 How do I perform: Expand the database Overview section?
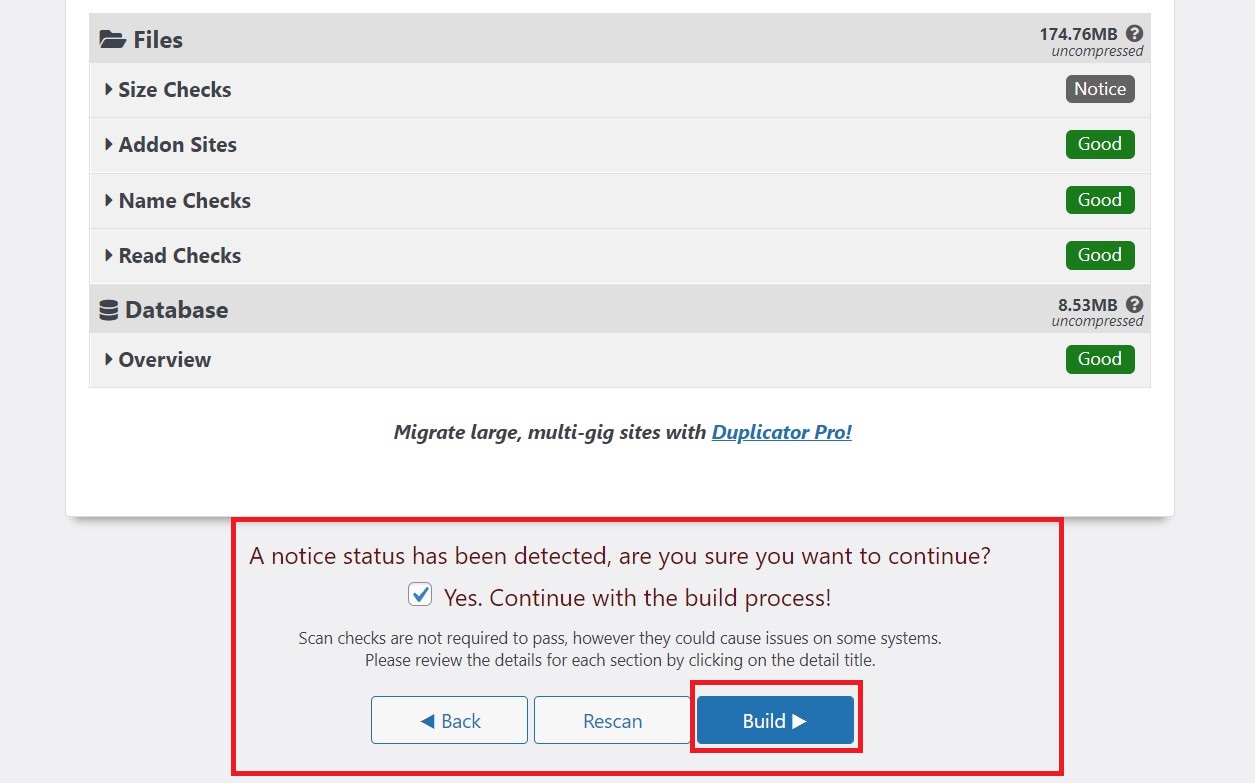tap(164, 360)
